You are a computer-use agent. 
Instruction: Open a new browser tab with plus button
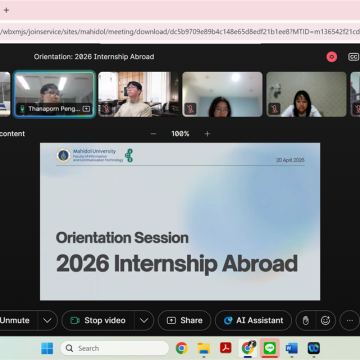[x=6, y=10]
